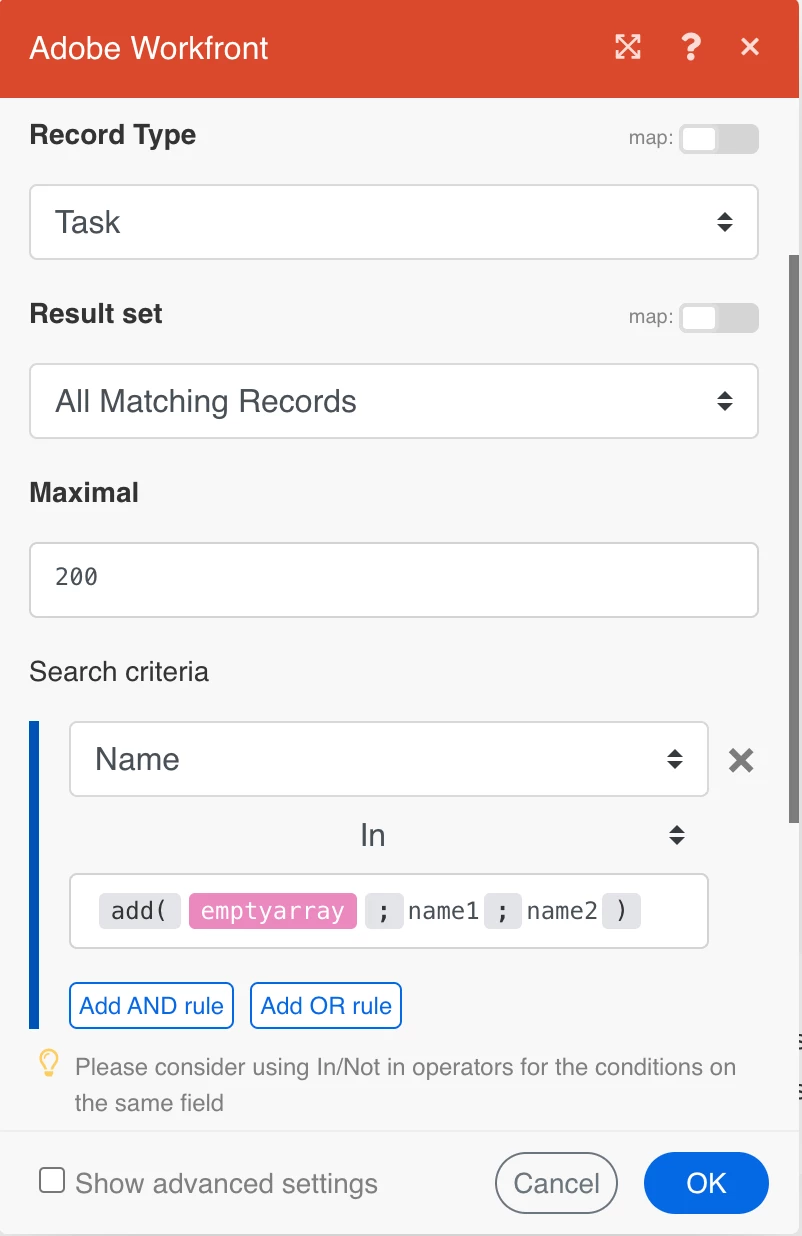
Task: Change the In operator dropdown
Action: [389, 835]
